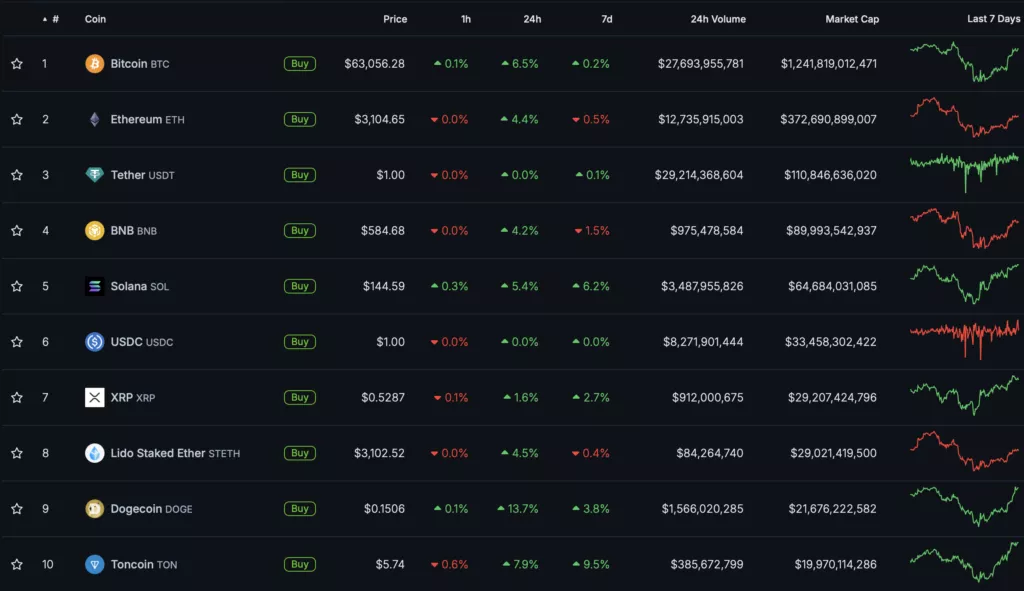Click Buy in the Dogecoin row

[300, 508]
